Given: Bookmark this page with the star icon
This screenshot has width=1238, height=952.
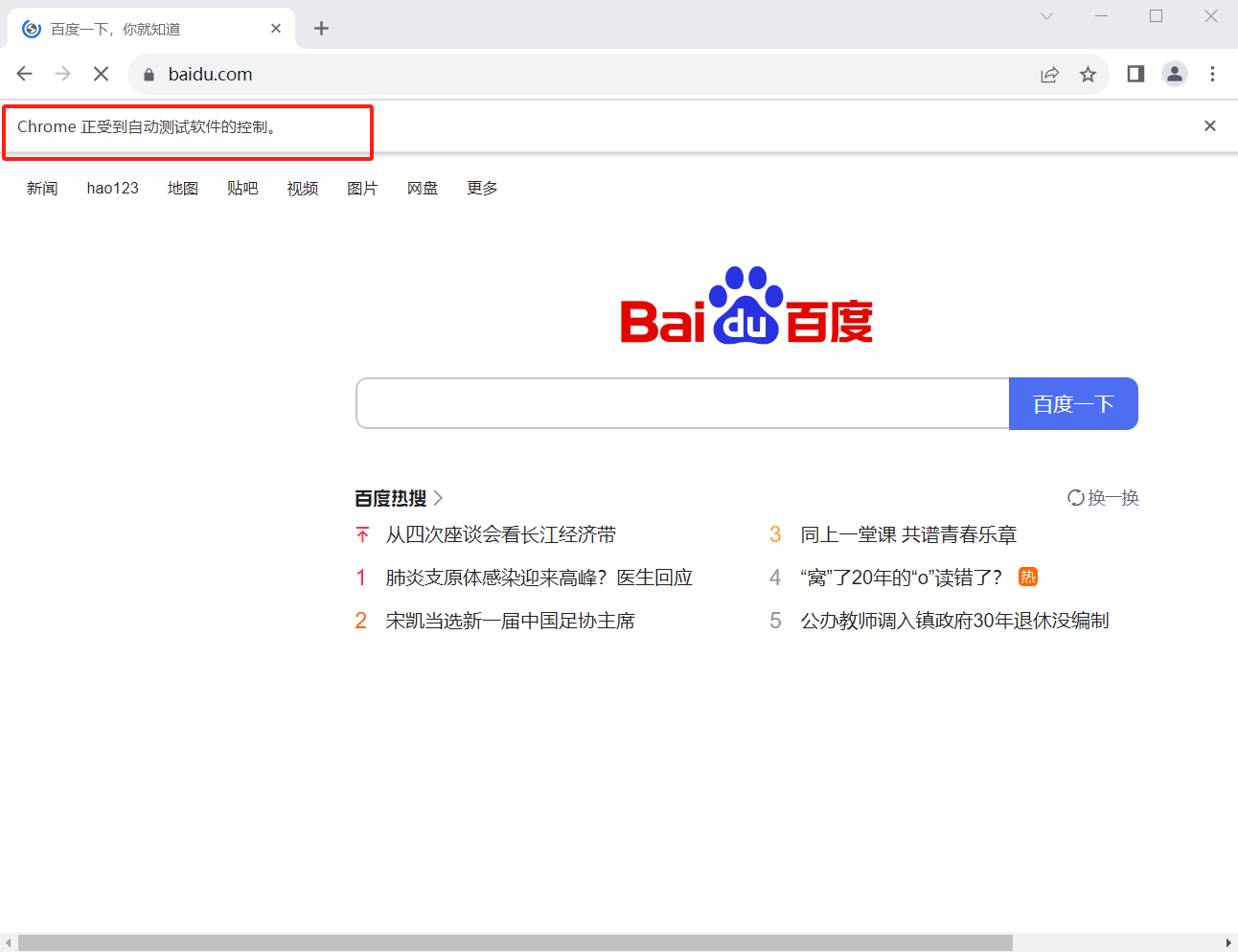Looking at the screenshot, I should pos(1088,74).
